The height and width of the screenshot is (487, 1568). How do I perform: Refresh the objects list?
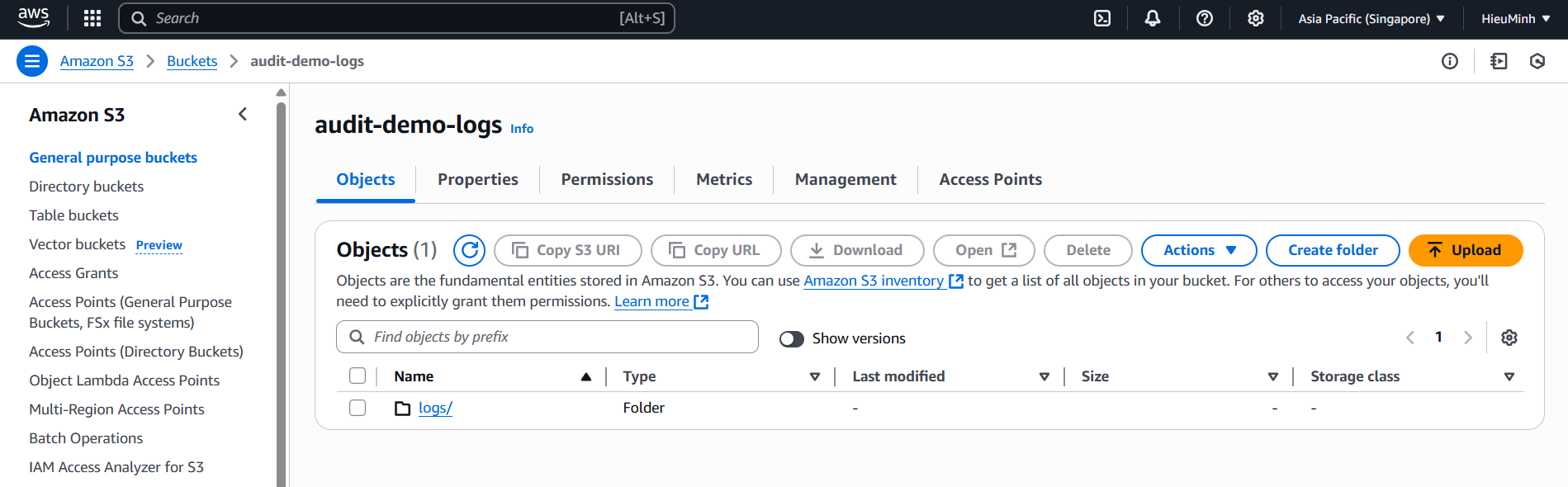coord(470,250)
